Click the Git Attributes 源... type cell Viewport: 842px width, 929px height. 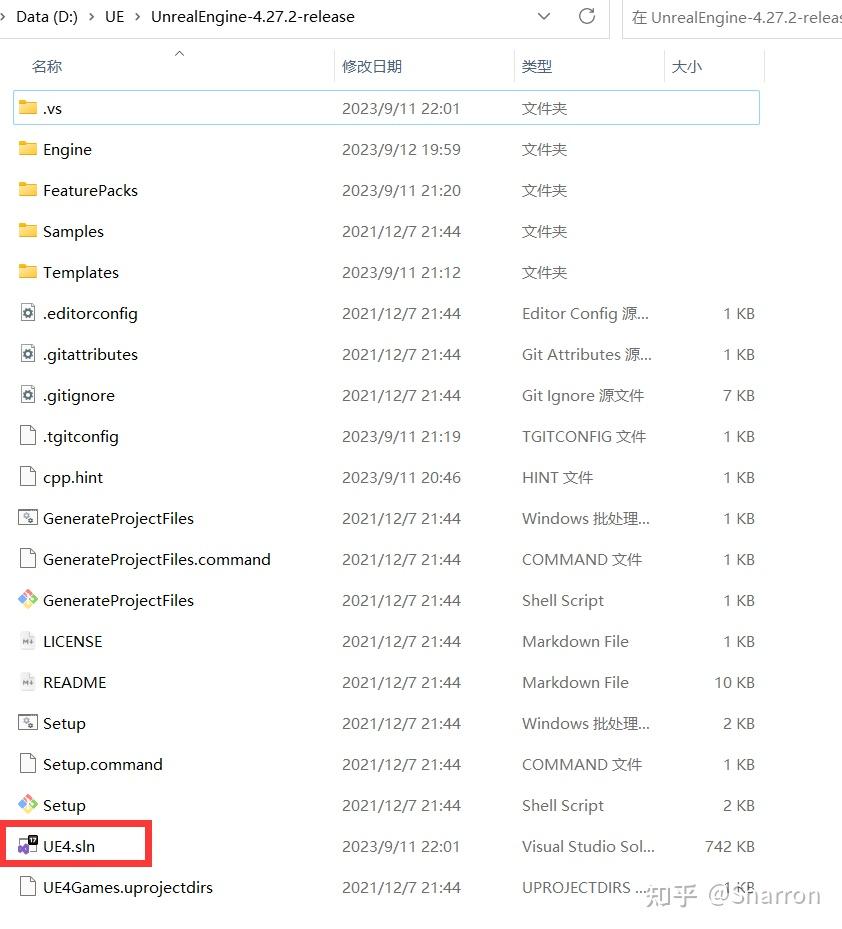587,354
